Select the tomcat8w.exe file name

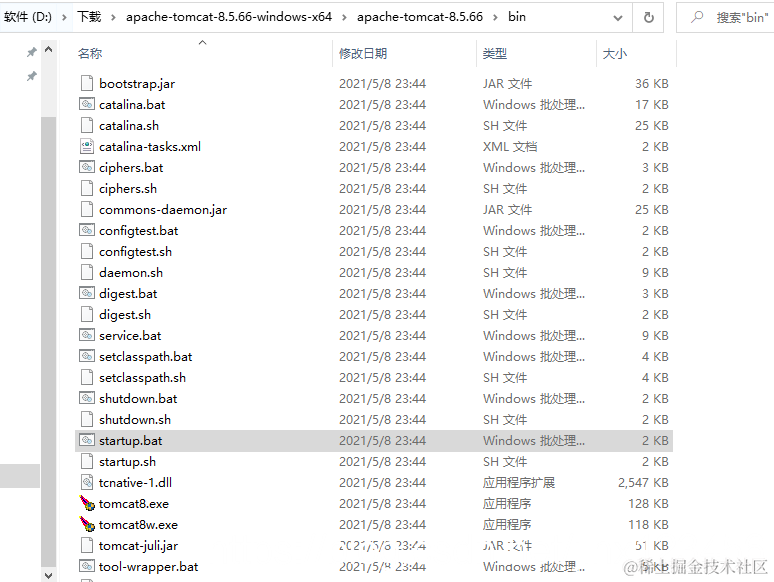point(138,524)
